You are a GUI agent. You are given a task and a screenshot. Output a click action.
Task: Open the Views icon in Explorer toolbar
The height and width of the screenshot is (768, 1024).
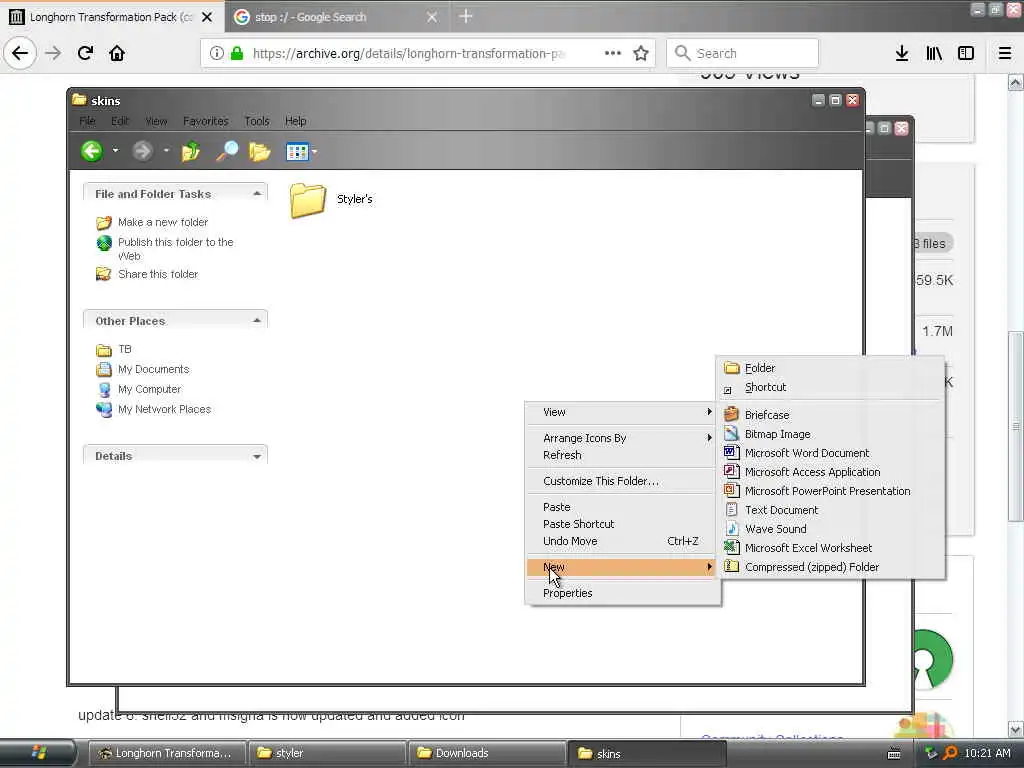(x=297, y=152)
